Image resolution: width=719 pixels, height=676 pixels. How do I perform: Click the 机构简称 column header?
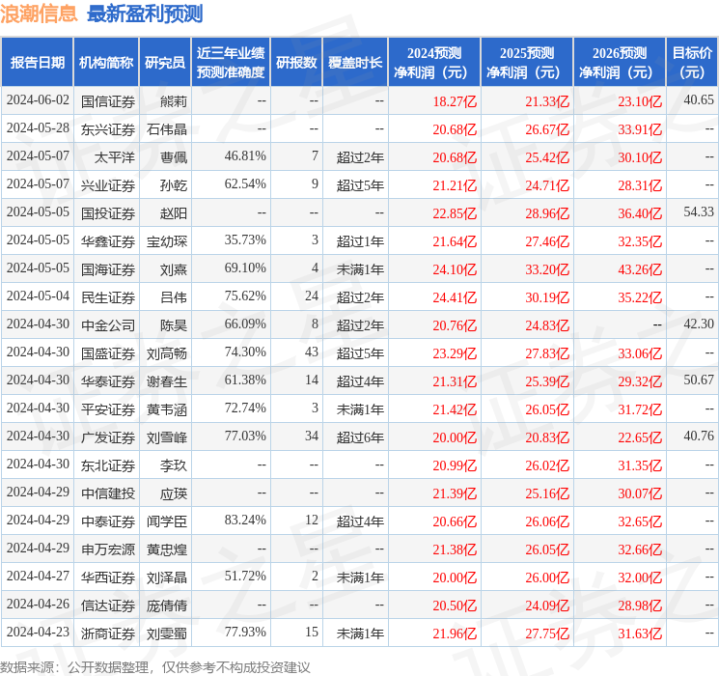[106, 62]
